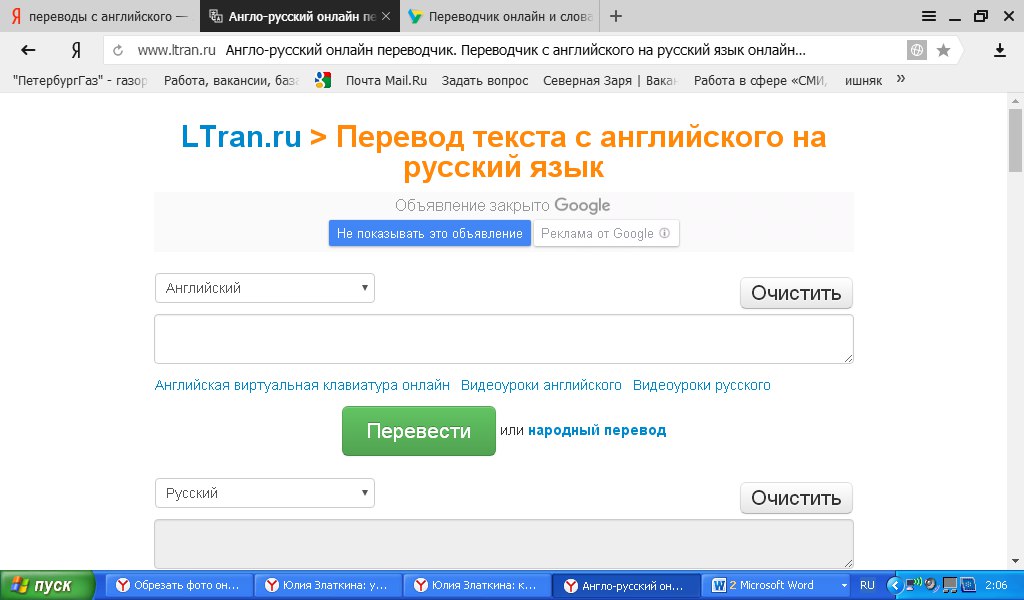Reload the page with the refresh icon

tap(118, 50)
